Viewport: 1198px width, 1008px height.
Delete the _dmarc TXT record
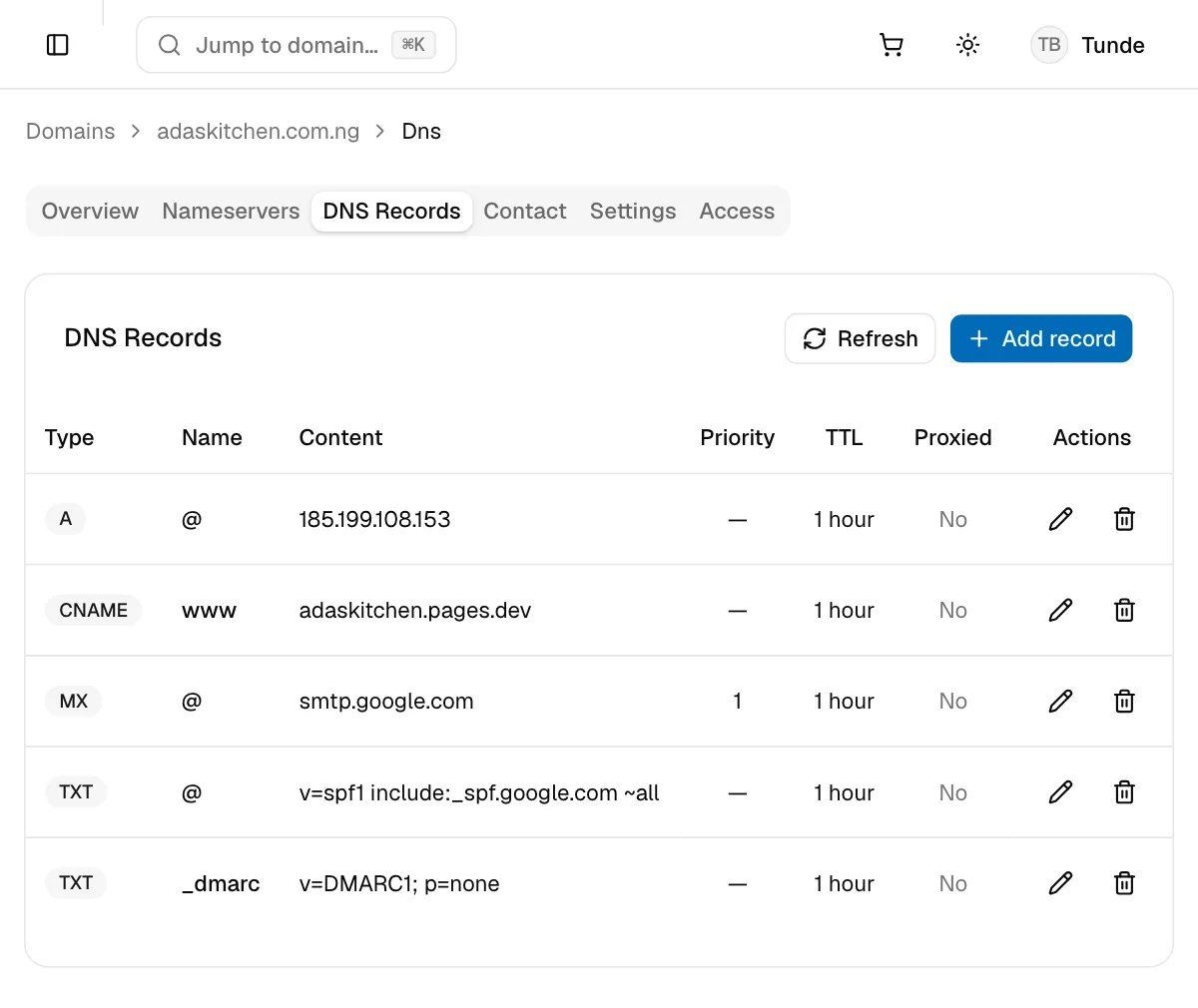[1124, 883]
